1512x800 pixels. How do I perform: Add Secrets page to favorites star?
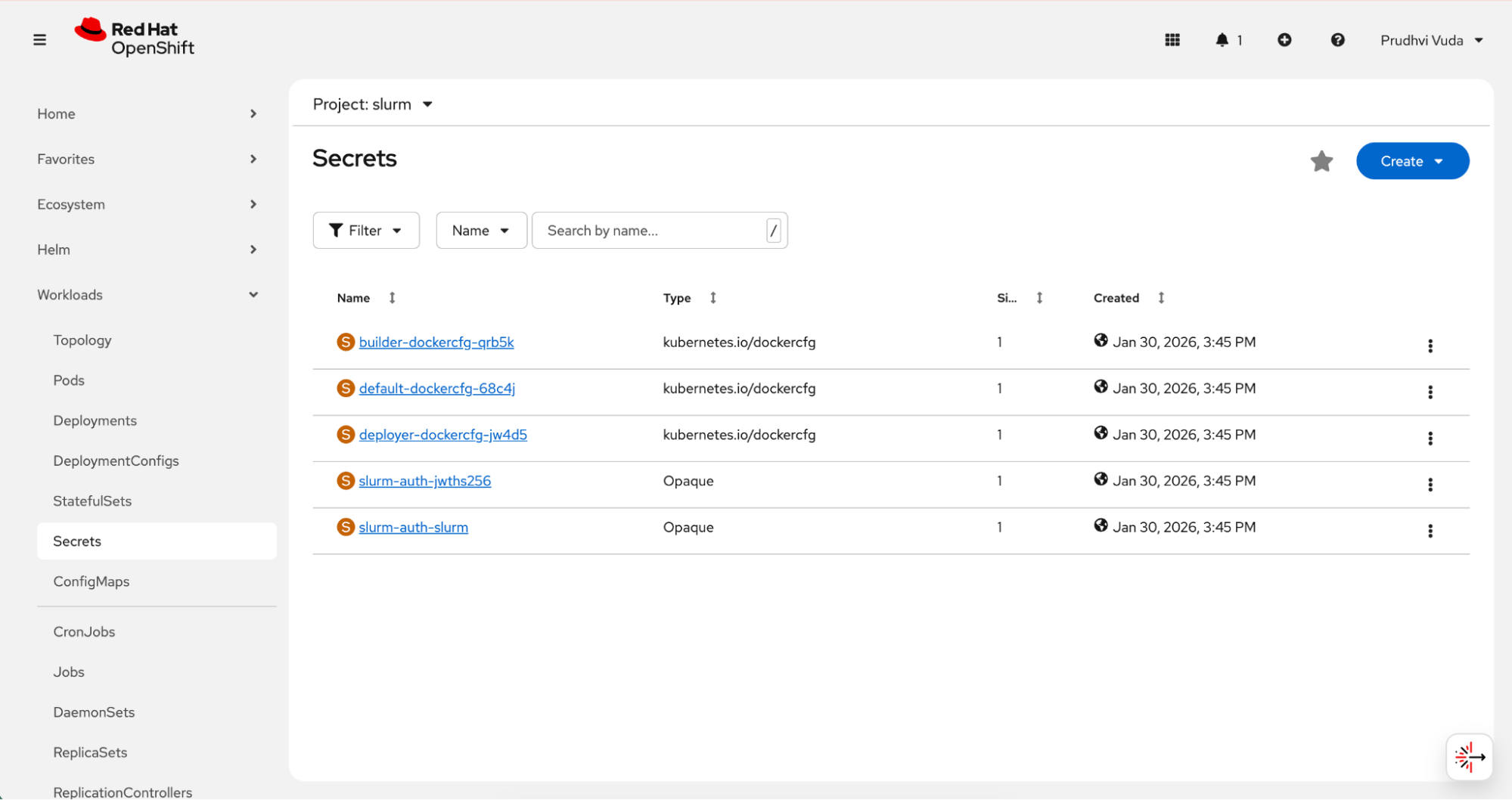[x=1321, y=161]
